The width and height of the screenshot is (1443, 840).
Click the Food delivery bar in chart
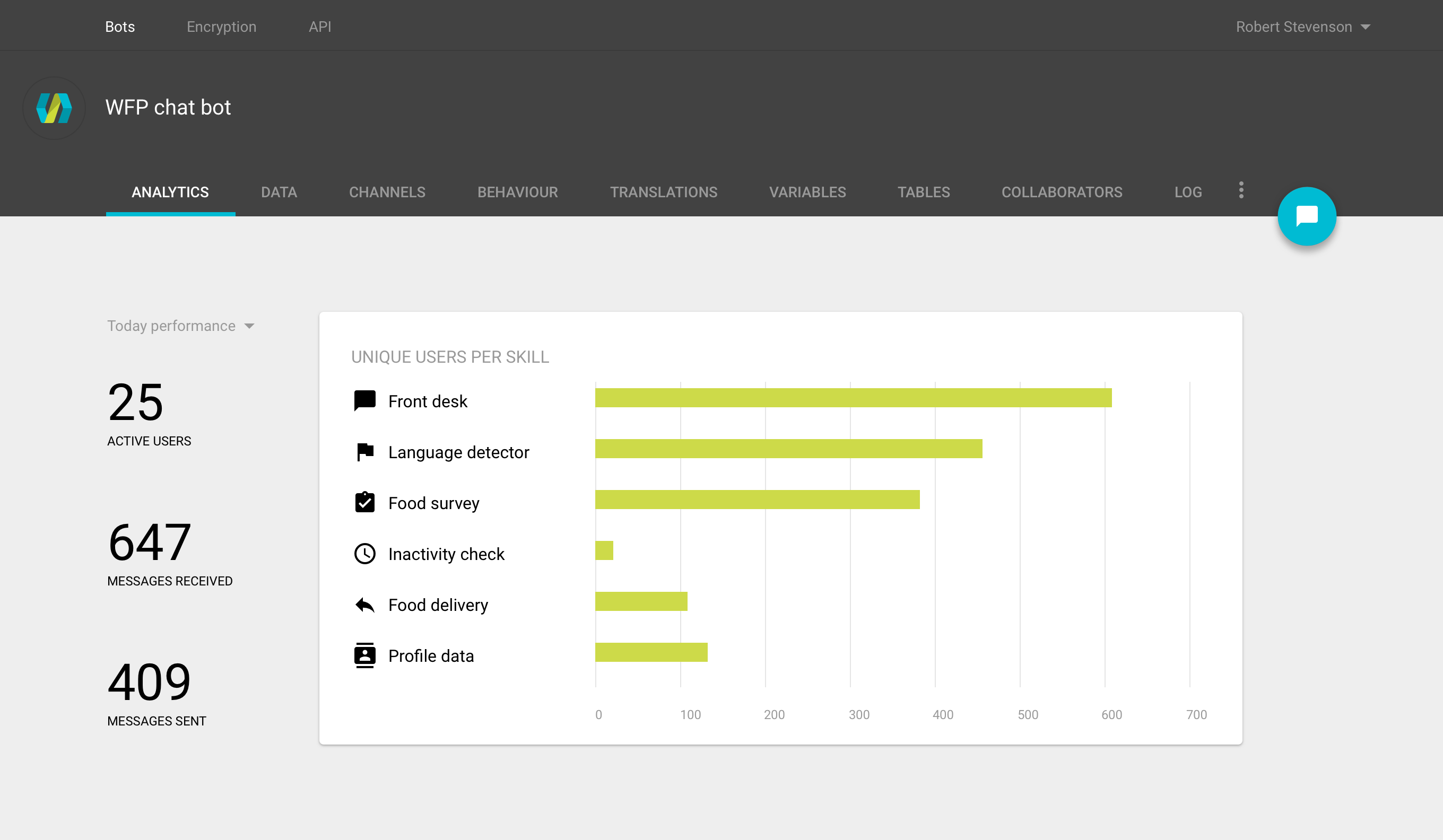[x=641, y=601]
